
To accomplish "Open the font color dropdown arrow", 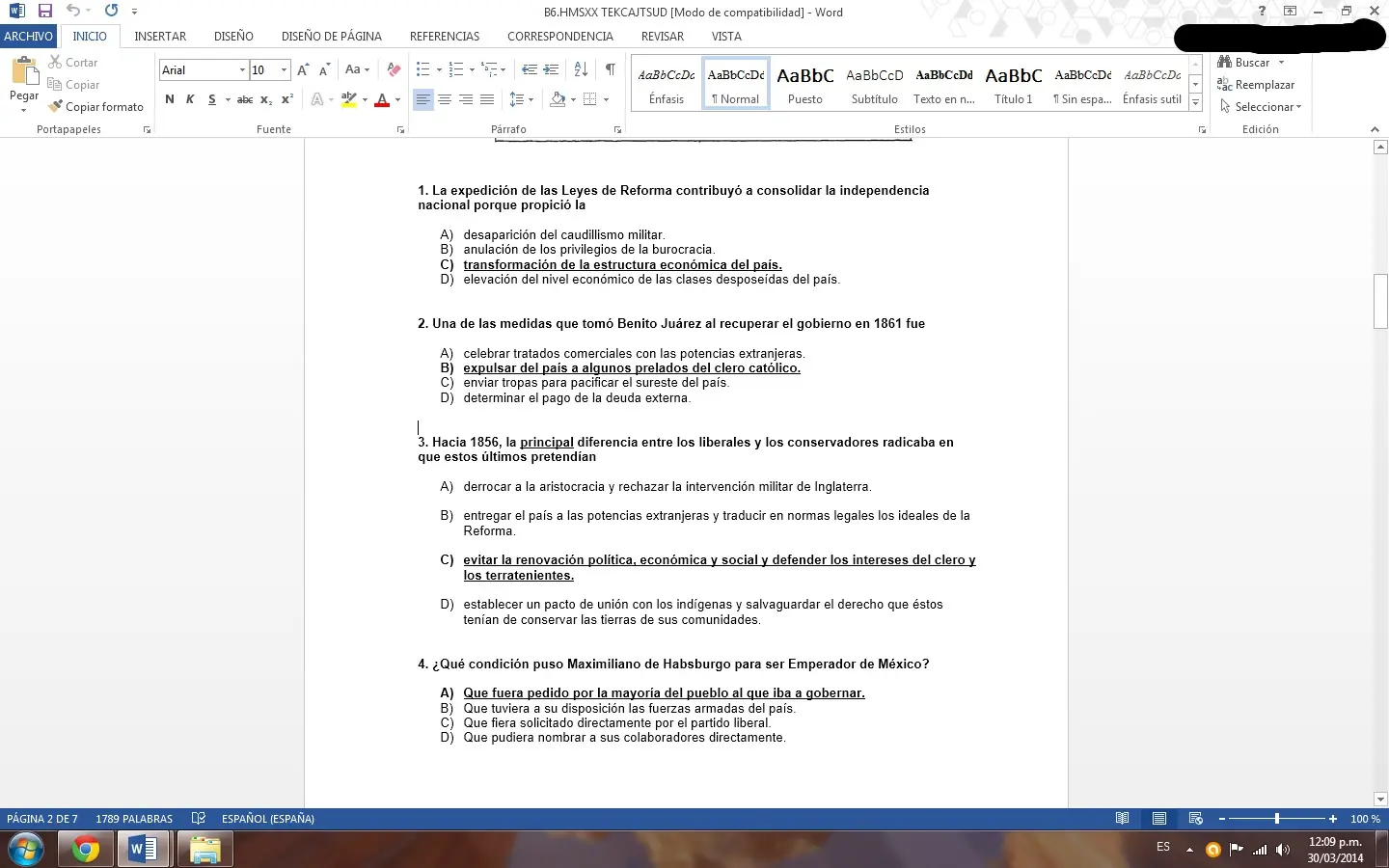I will click(x=397, y=99).
